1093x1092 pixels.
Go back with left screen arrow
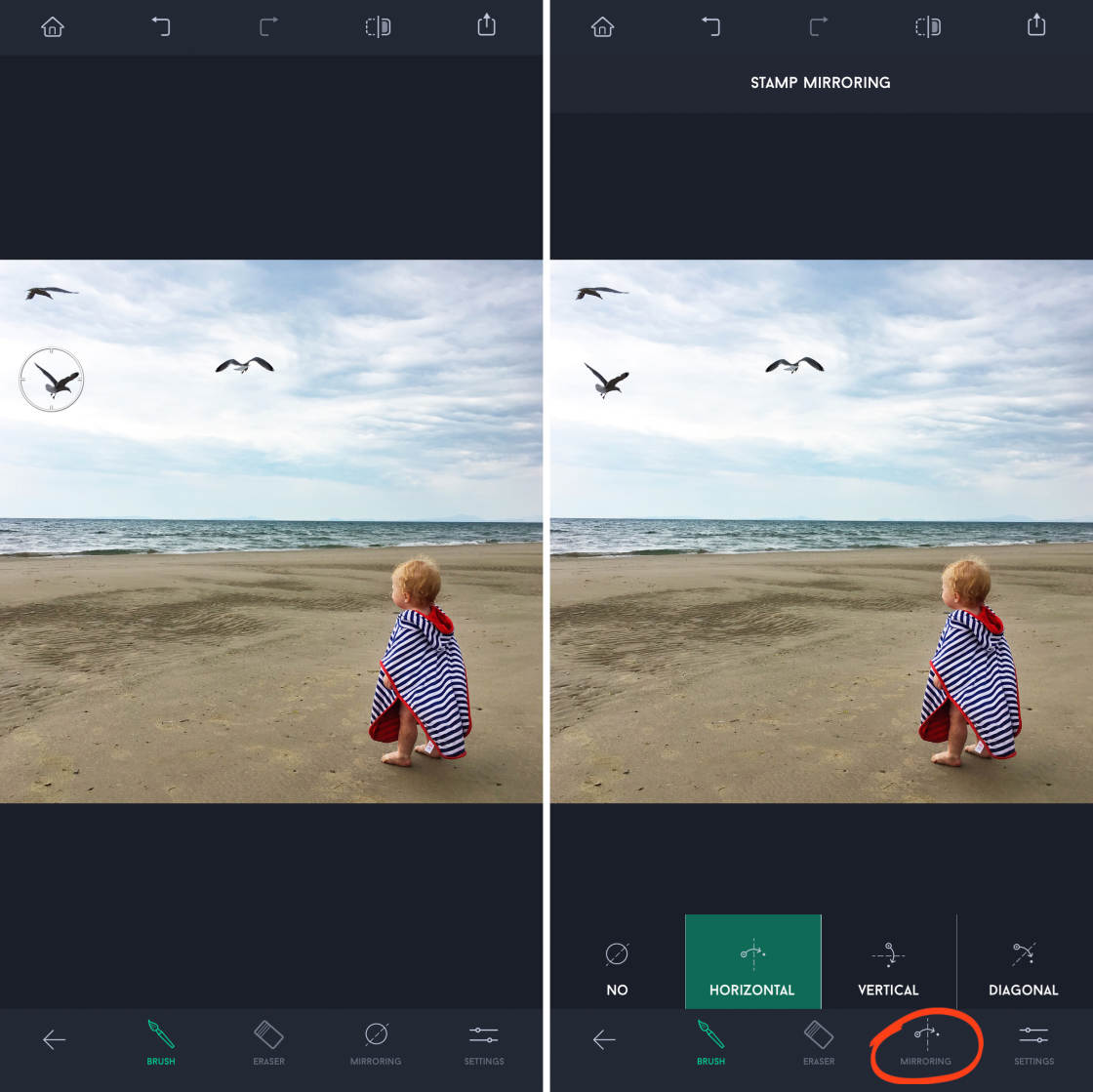(x=54, y=1039)
